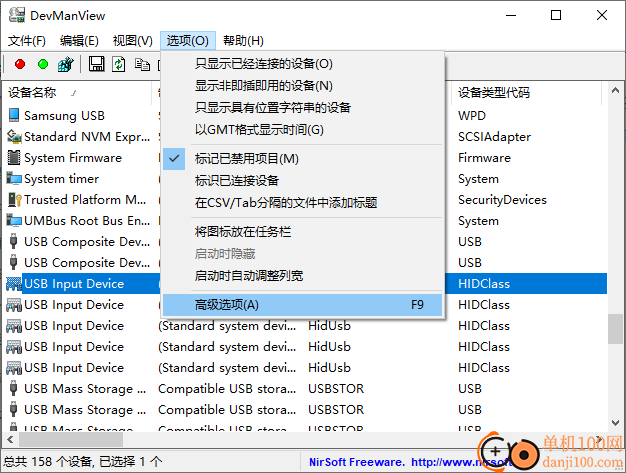The image size is (626, 473).
Task: Click the highlighted USB Input Device keyboard icon
Action: click(x=14, y=284)
